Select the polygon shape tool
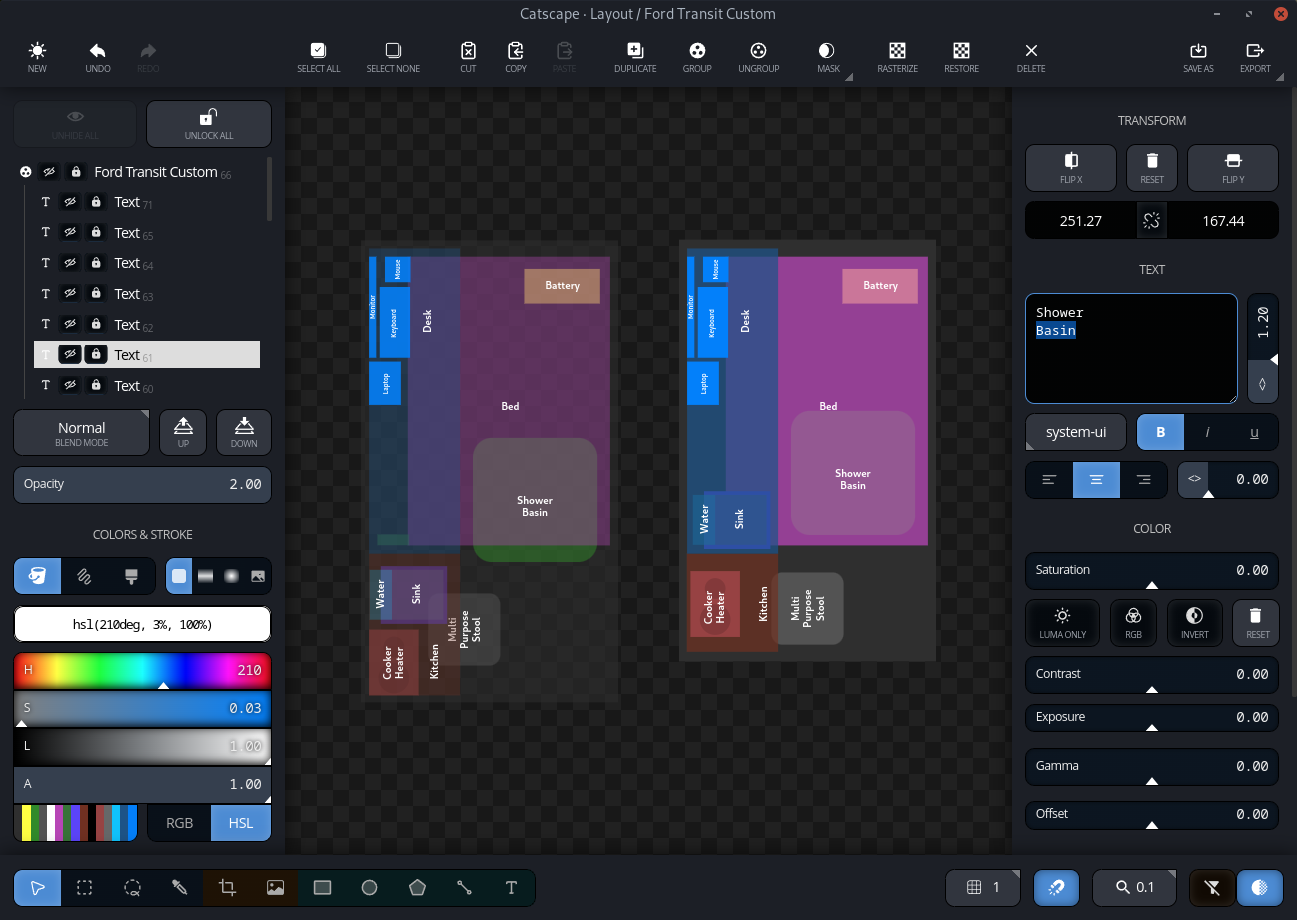Viewport: 1297px width, 920px height. (x=417, y=887)
